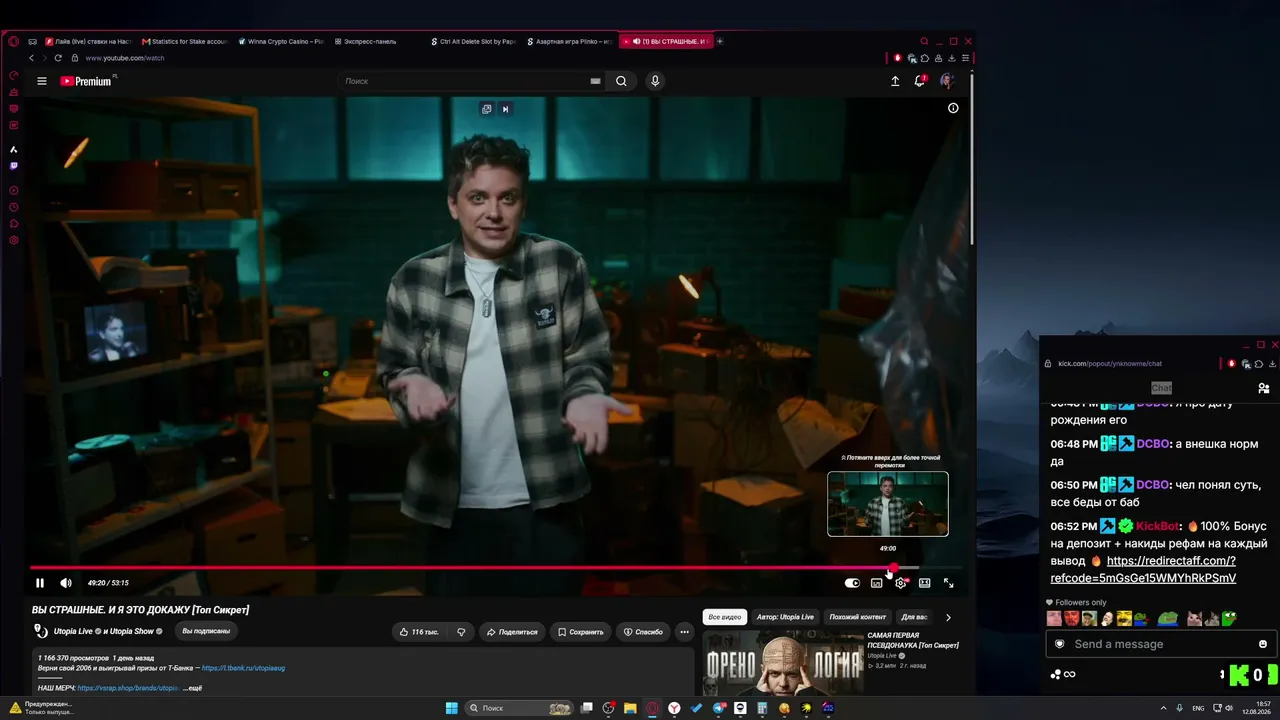This screenshot has width=1280, height=720.
Task: Like the video with 116 тыс.
Action: coord(419,632)
